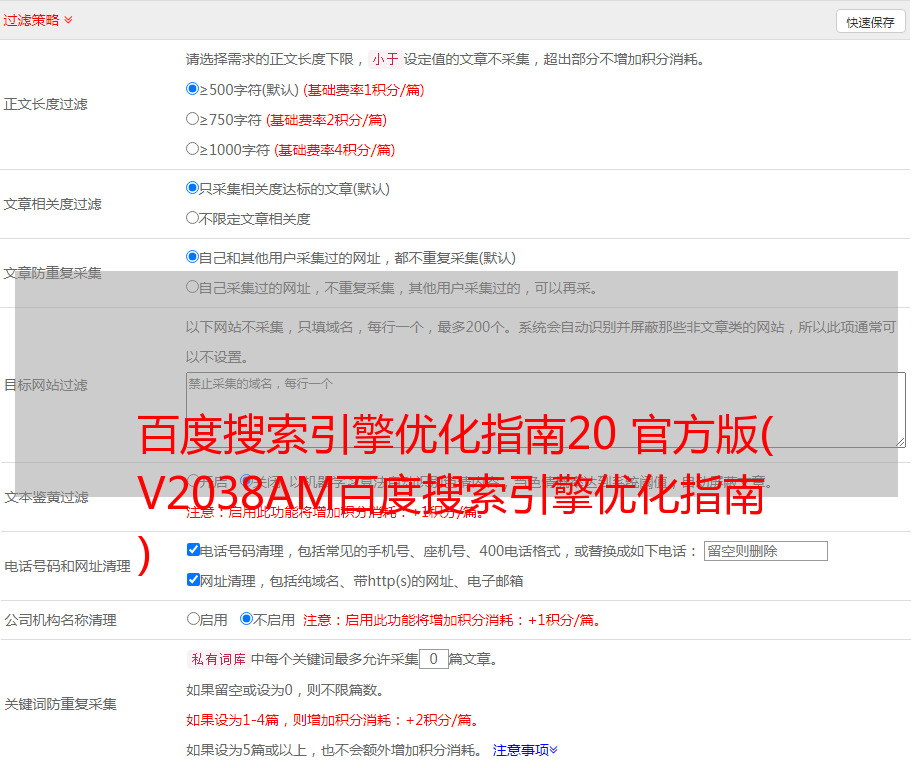Click the 公司机构名称清理 row label
This screenshot has width=912, height=768.
click(x=60, y=620)
